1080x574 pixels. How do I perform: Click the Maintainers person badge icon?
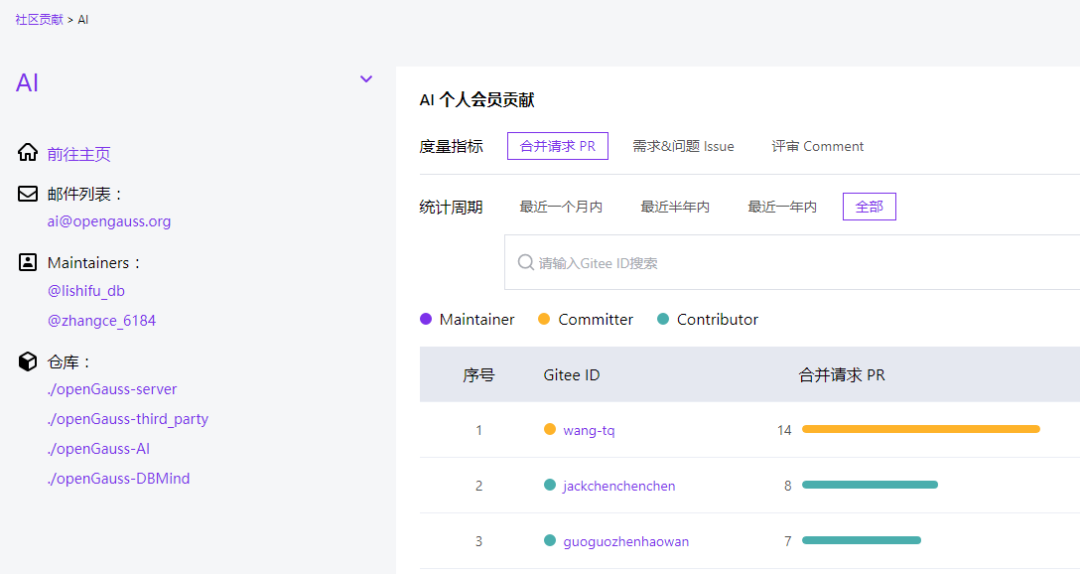(x=28, y=262)
